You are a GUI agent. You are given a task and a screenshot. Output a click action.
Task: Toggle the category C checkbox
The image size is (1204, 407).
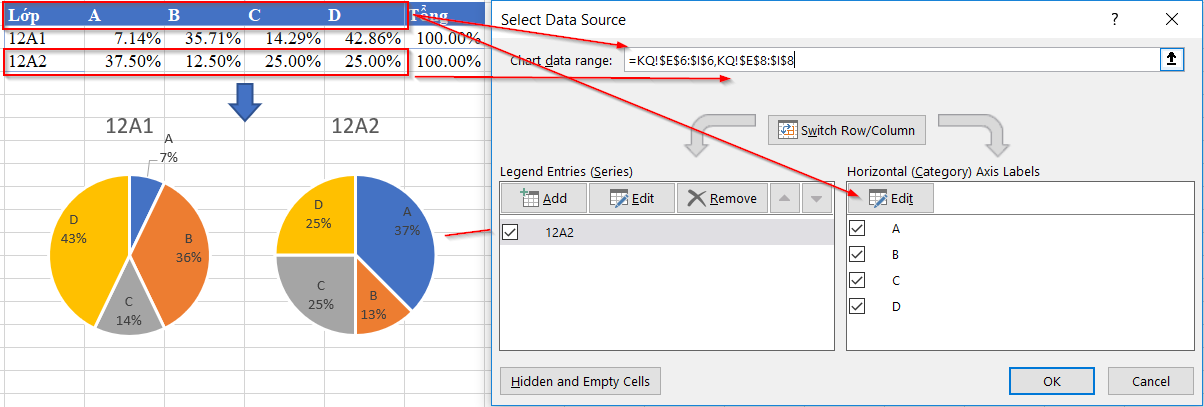[857, 280]
